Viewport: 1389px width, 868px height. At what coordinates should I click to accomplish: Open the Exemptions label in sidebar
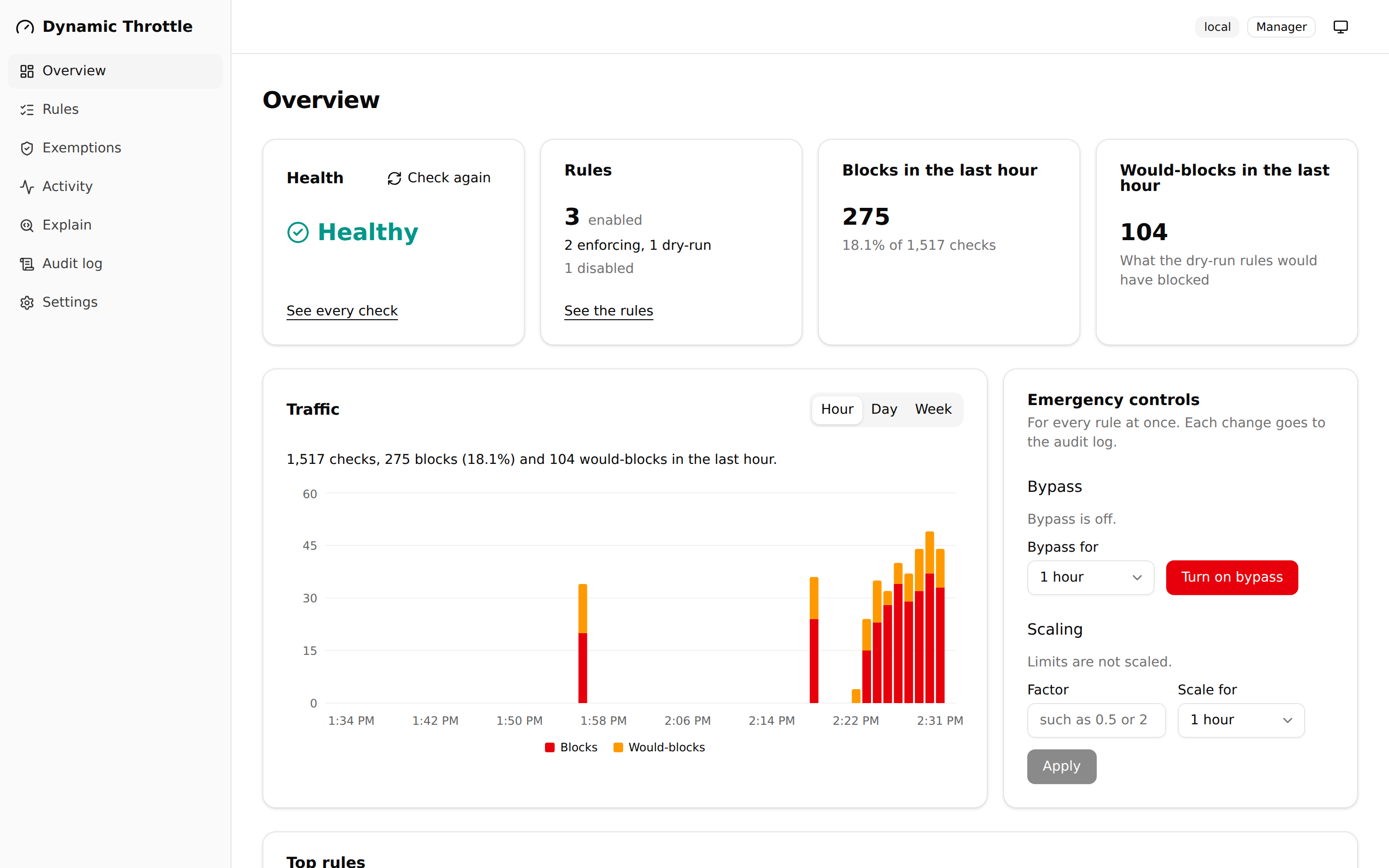tap(82, 148)
